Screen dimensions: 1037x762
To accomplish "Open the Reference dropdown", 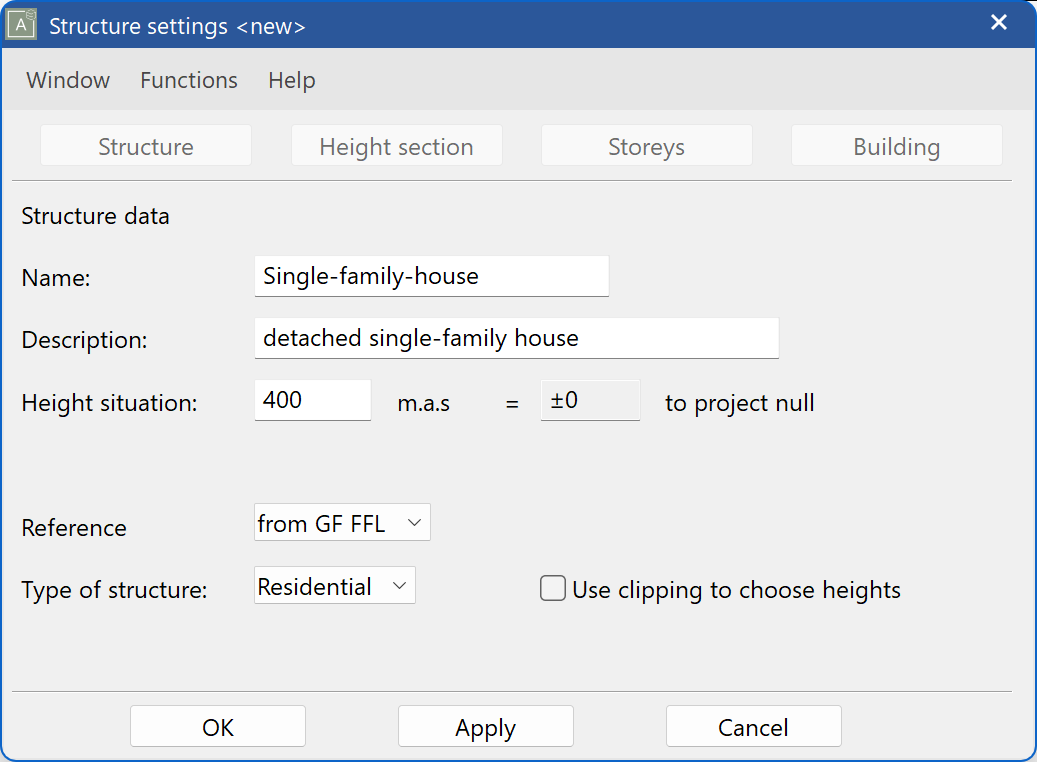I will point(342,522).
